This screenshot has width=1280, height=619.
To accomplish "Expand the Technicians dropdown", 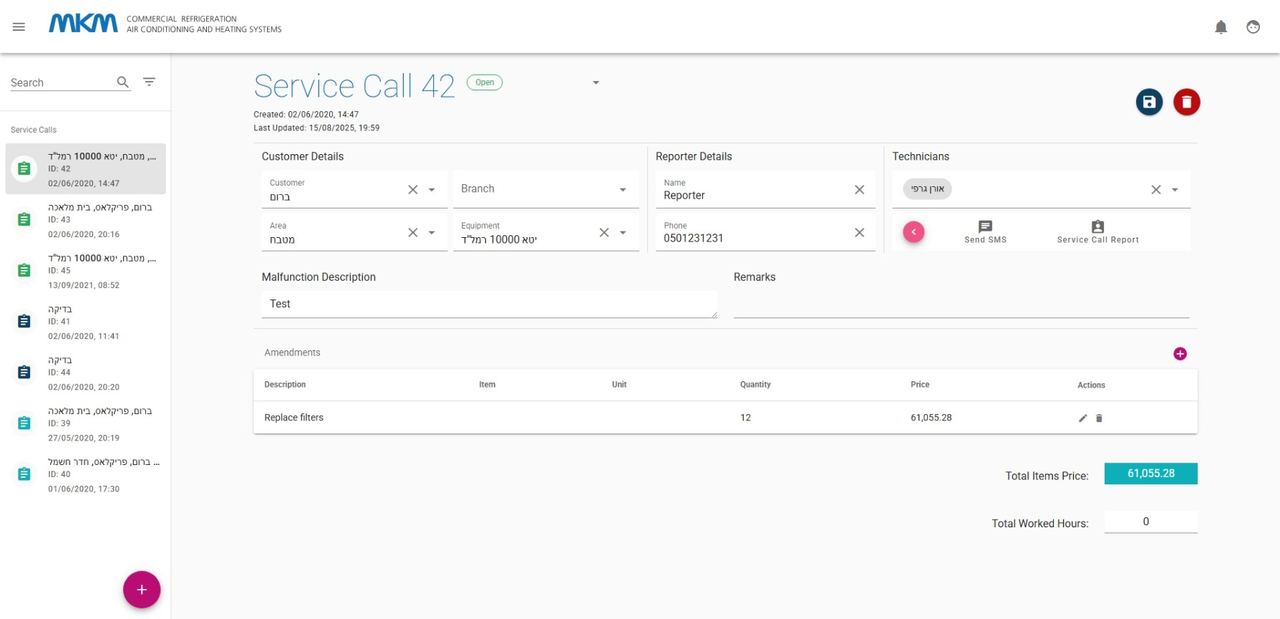I will pyautogui.click(x=1175, y=190).
